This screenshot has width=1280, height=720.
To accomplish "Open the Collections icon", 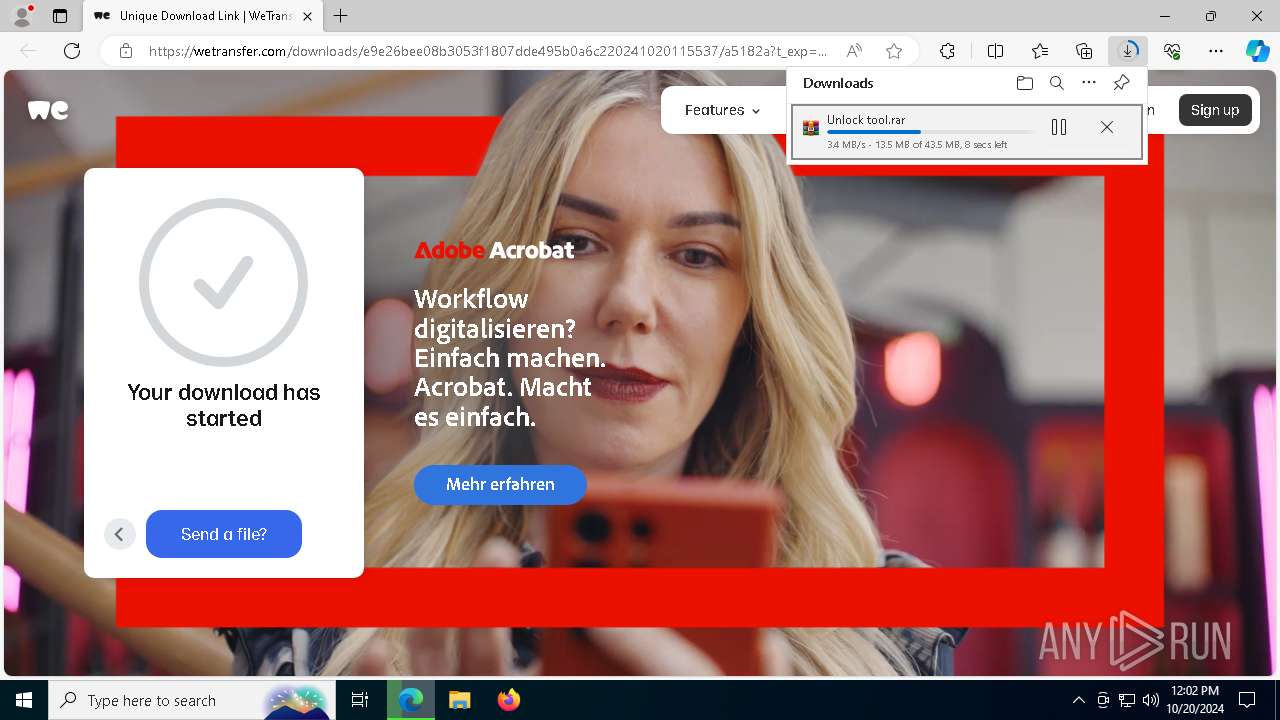I will tap(1084, 51).
